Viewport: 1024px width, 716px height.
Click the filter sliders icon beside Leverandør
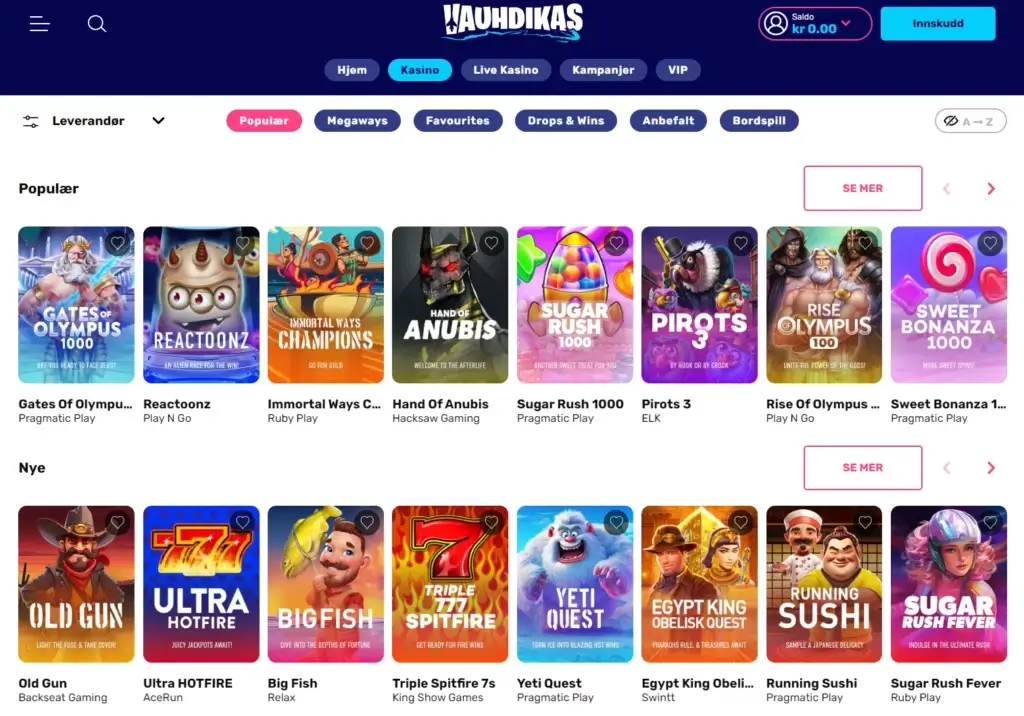tap(31, 122)
